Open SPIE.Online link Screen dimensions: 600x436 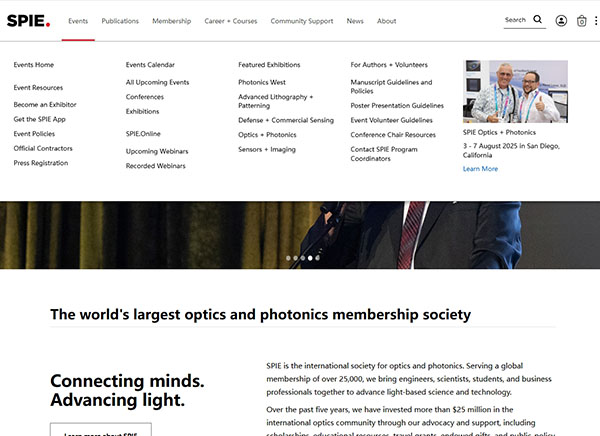tap(143, 134)
